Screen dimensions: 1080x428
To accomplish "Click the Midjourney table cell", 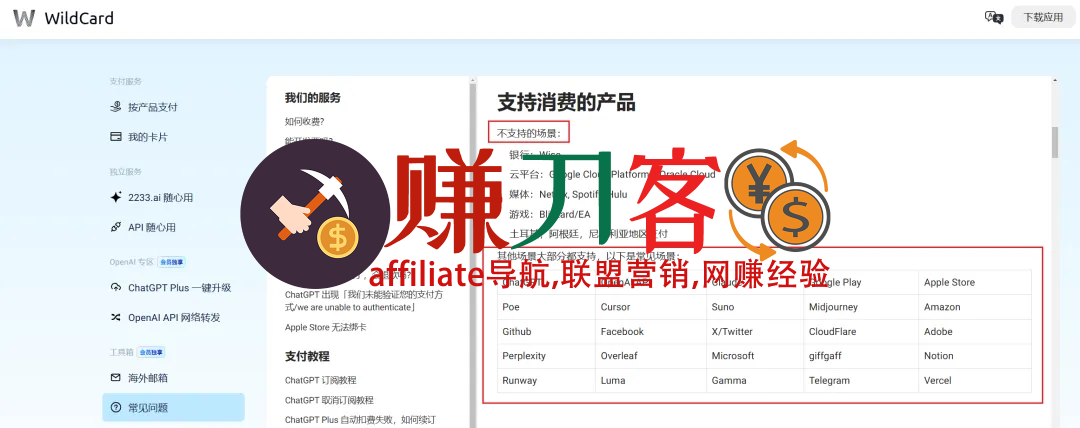I will (862, 307).
